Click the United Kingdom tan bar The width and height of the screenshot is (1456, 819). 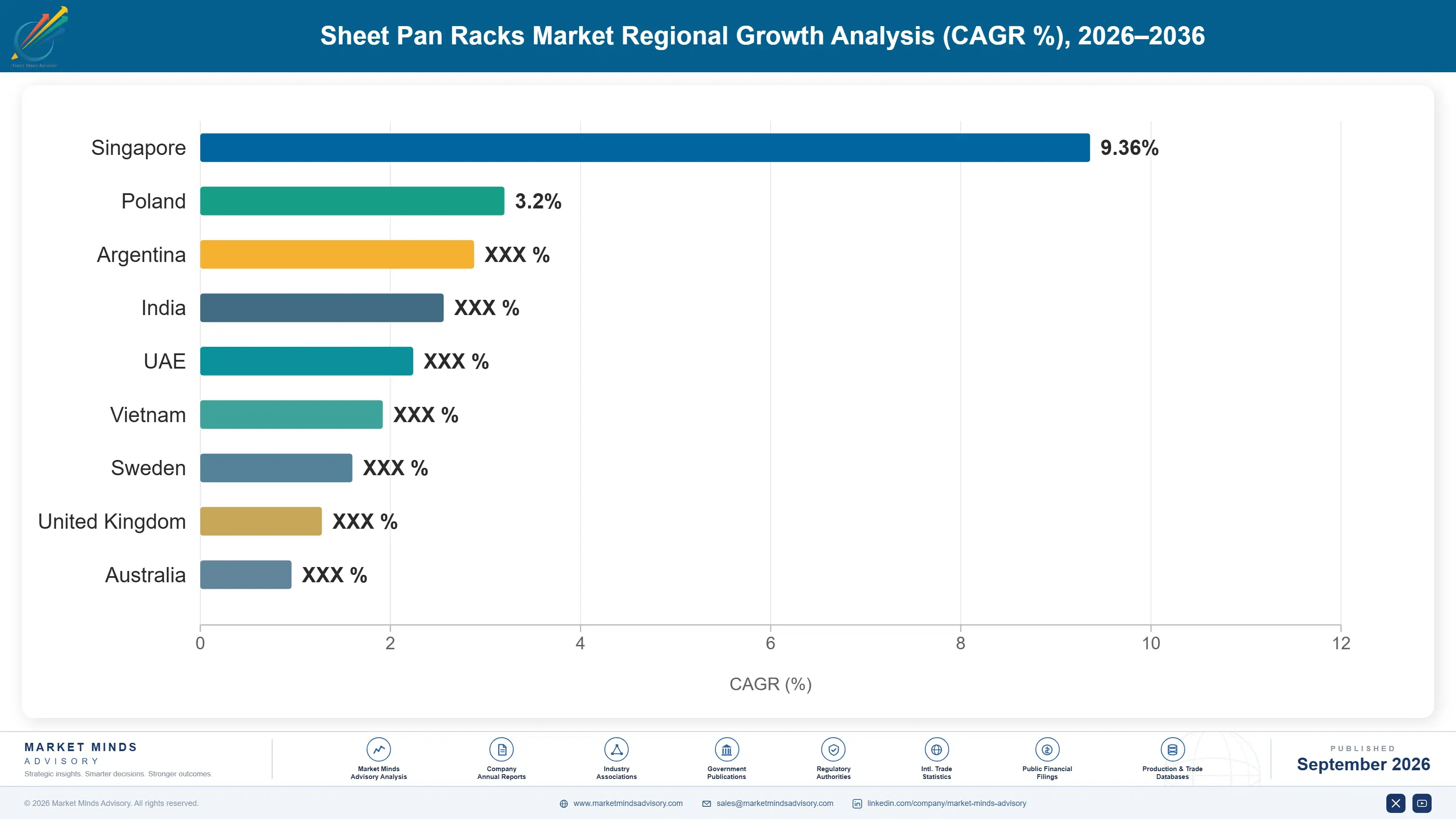(x=260, y=521)
